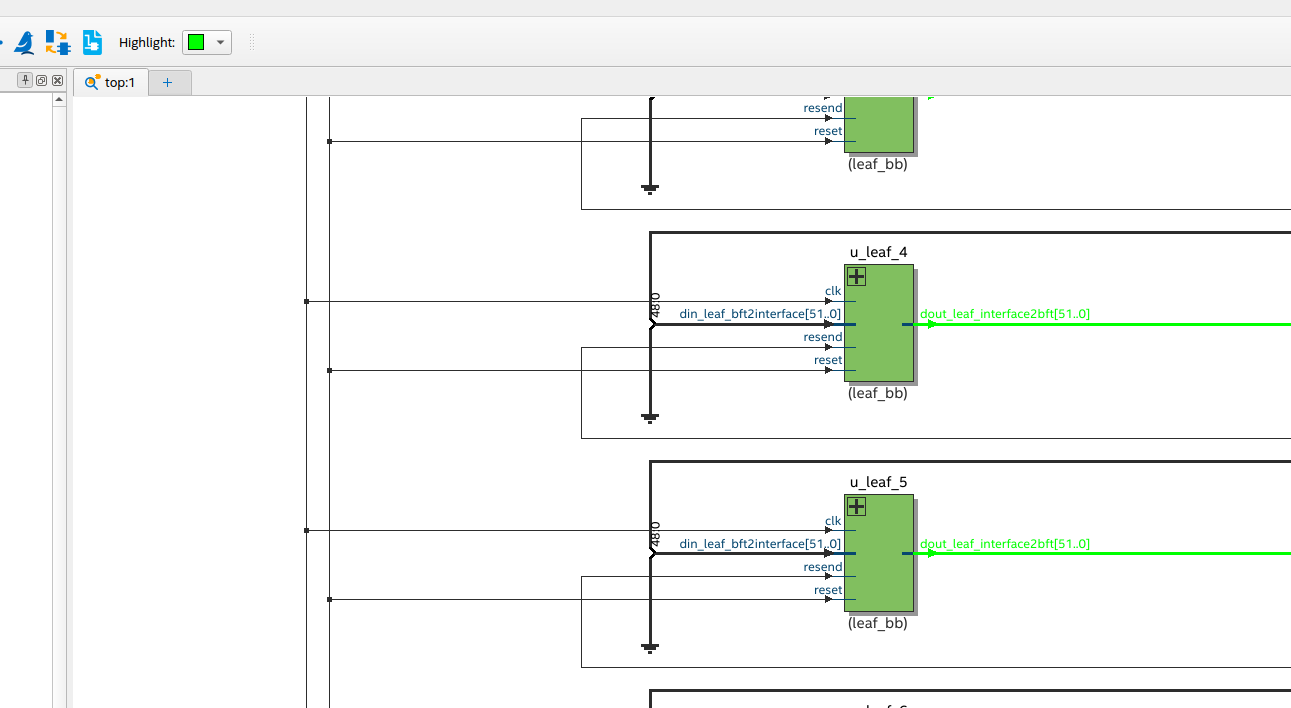Click the vertical scrollbar on the left

pos(62,400)
